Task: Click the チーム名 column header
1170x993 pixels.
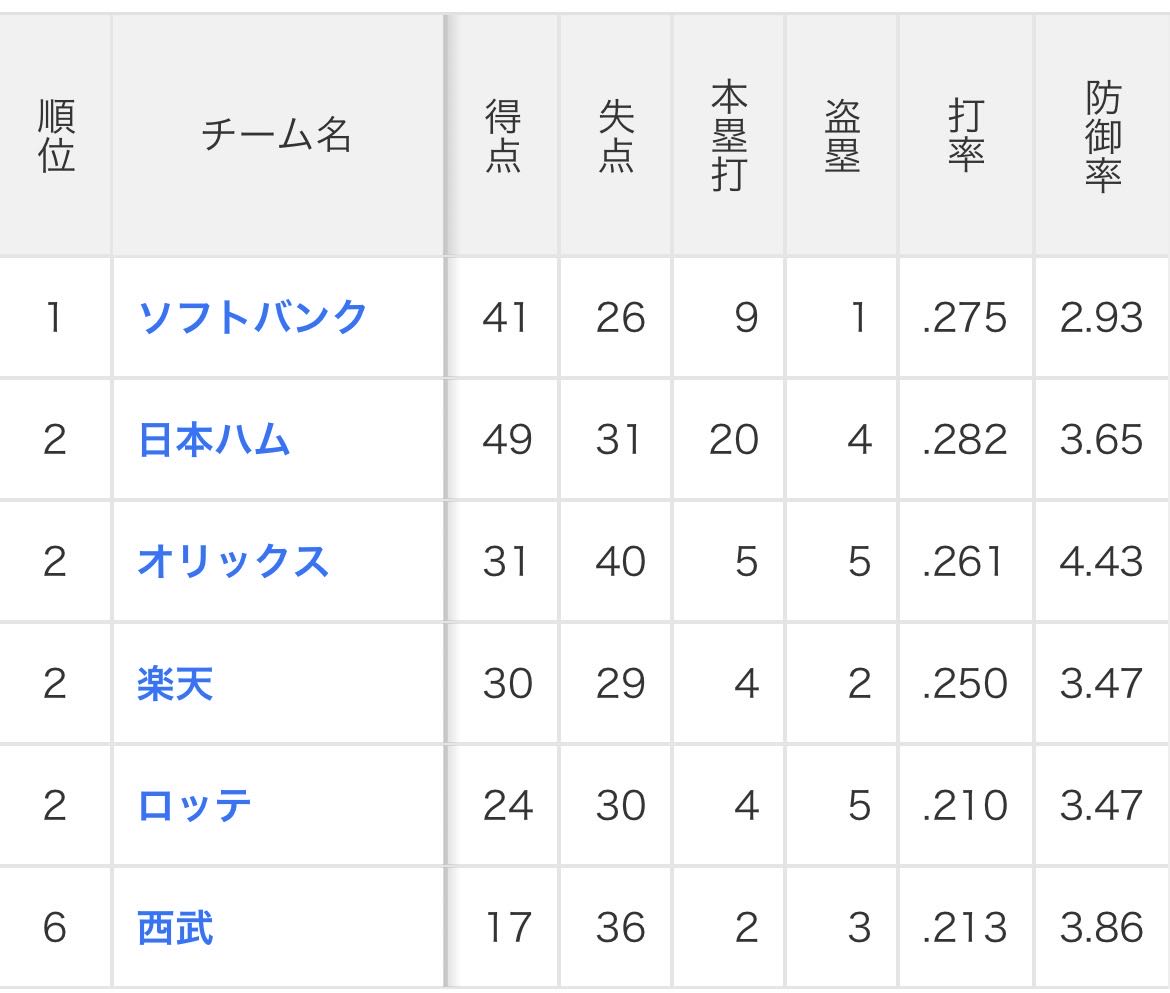Action: point(276,136)
